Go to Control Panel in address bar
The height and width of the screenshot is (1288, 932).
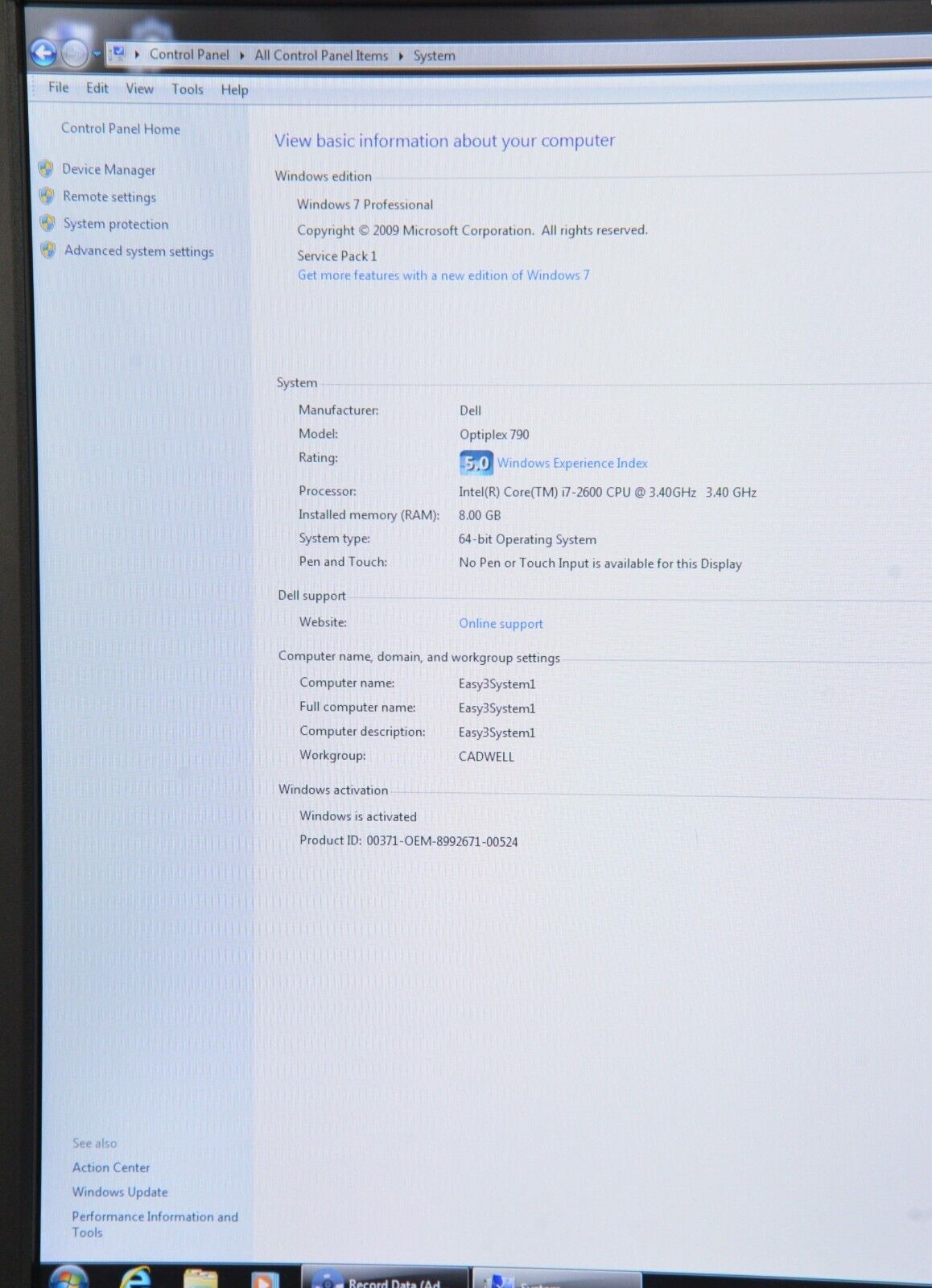pyautogui.click(x=189, y=55)
